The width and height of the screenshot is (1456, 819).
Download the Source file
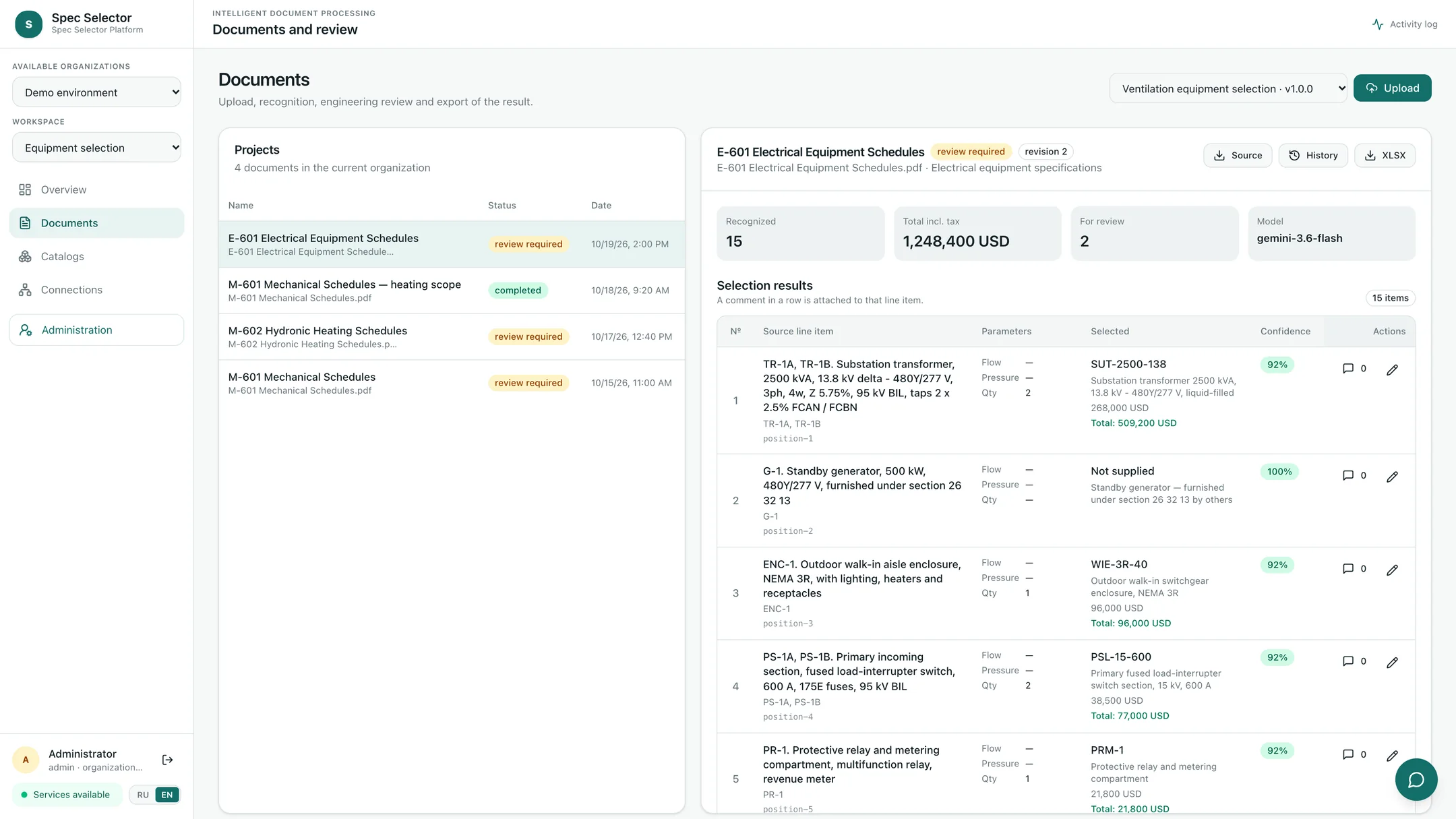(x=1238, y=155)
